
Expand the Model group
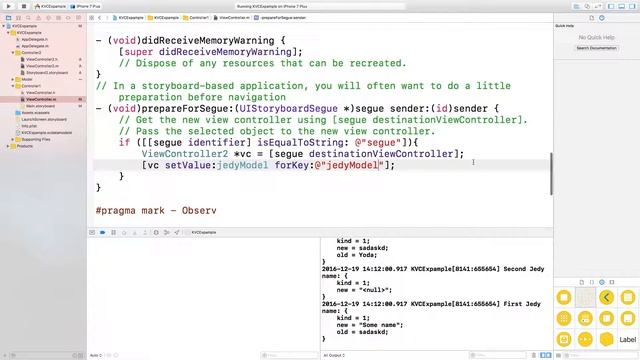13,79
